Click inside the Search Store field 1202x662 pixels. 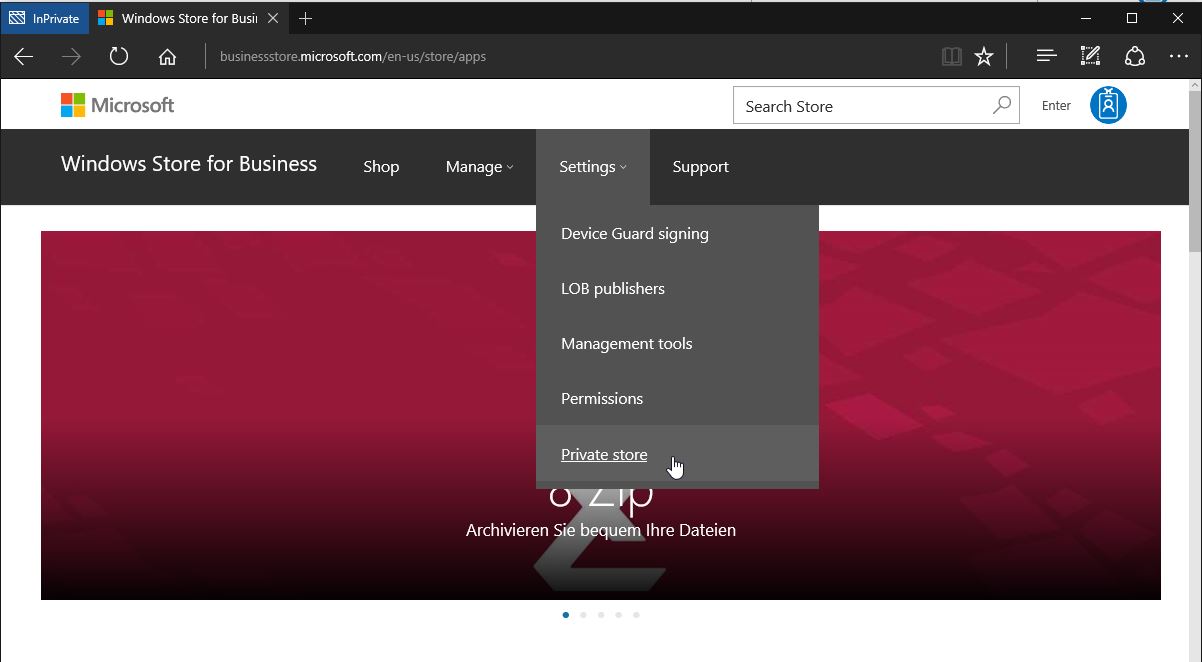(860, 105)
